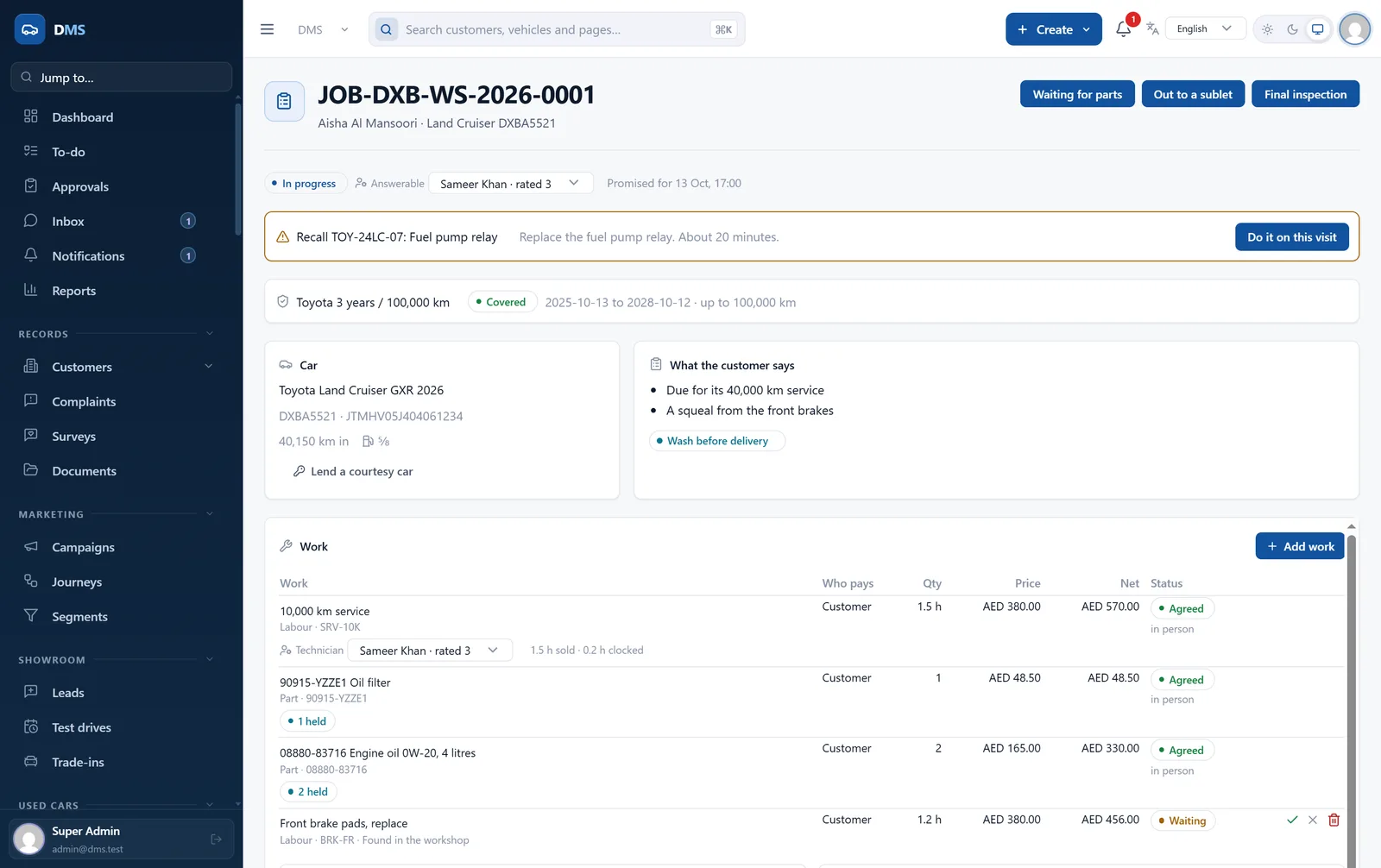Open the DMS breadcrumb dropdown chevron
The width and height of the screenshot is (1381, 868).
[x=344, y=29]
